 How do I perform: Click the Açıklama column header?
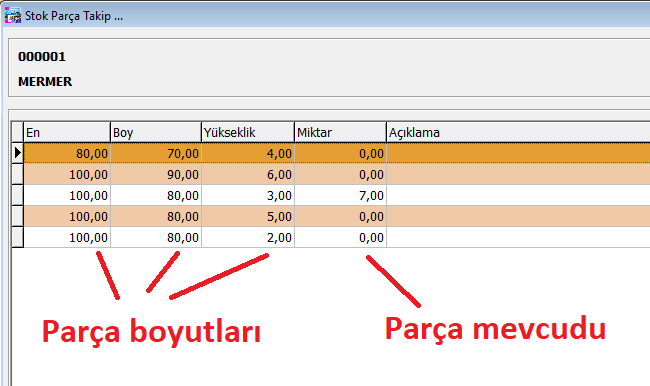(x=518, y=133)
